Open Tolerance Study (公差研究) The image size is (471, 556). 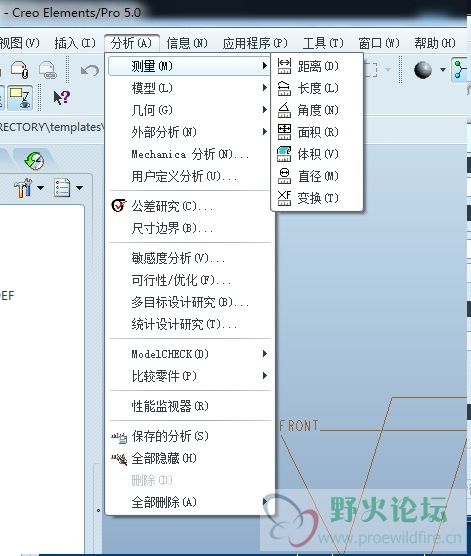[190, 206]
